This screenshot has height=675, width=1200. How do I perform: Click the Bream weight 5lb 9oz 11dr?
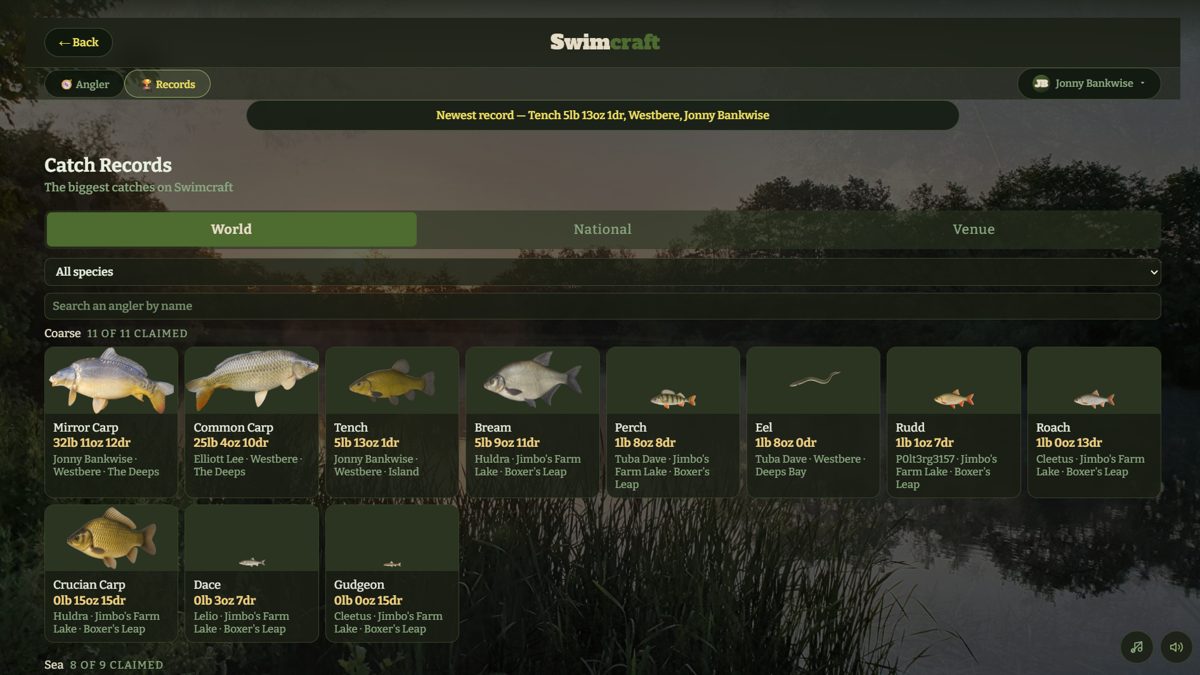pyautogui.click(x=507, y=443)
